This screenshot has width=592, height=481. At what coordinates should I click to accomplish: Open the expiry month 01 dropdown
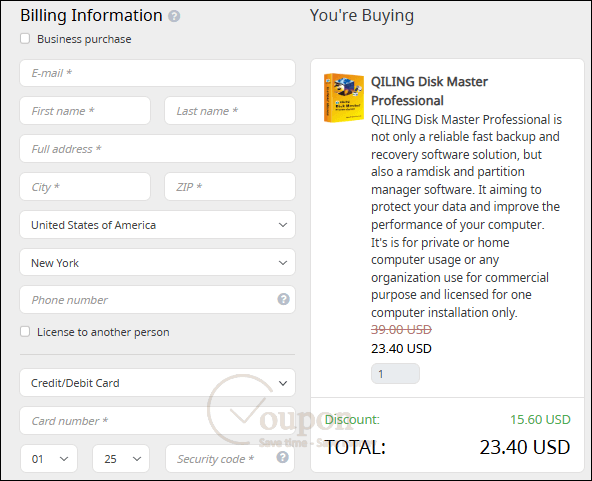[x=49, y=459]
